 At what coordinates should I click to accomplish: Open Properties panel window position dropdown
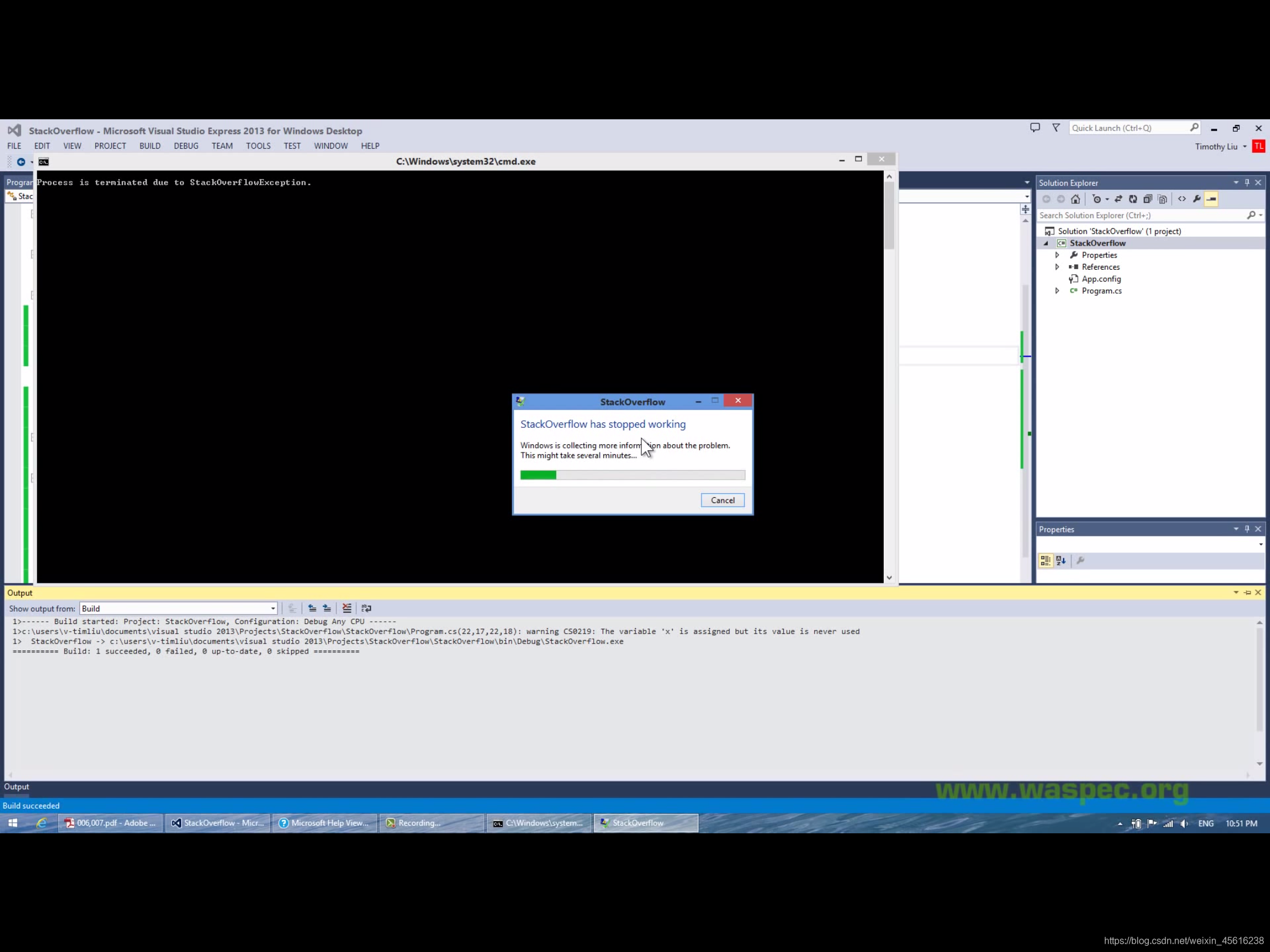1235,529
